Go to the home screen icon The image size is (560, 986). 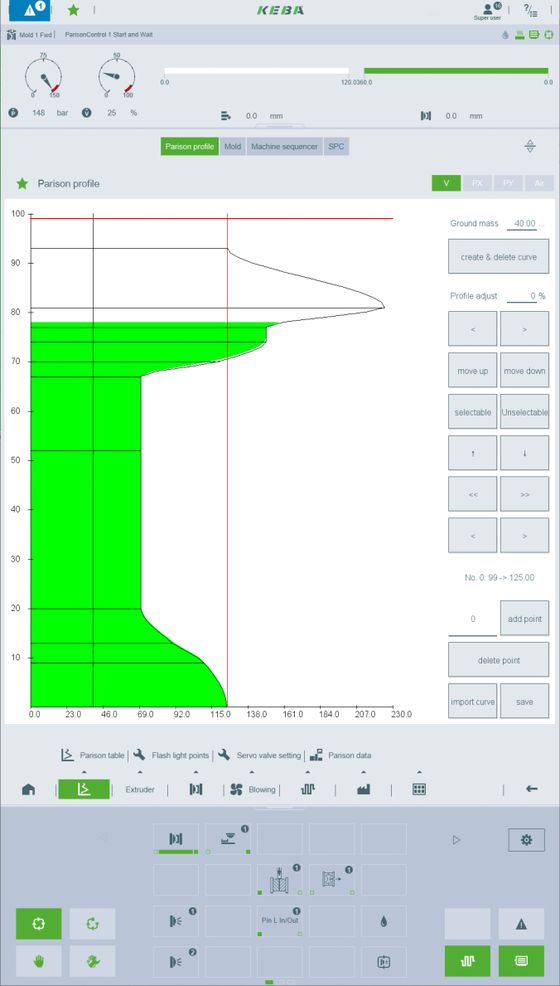click(x=28, y=789)
